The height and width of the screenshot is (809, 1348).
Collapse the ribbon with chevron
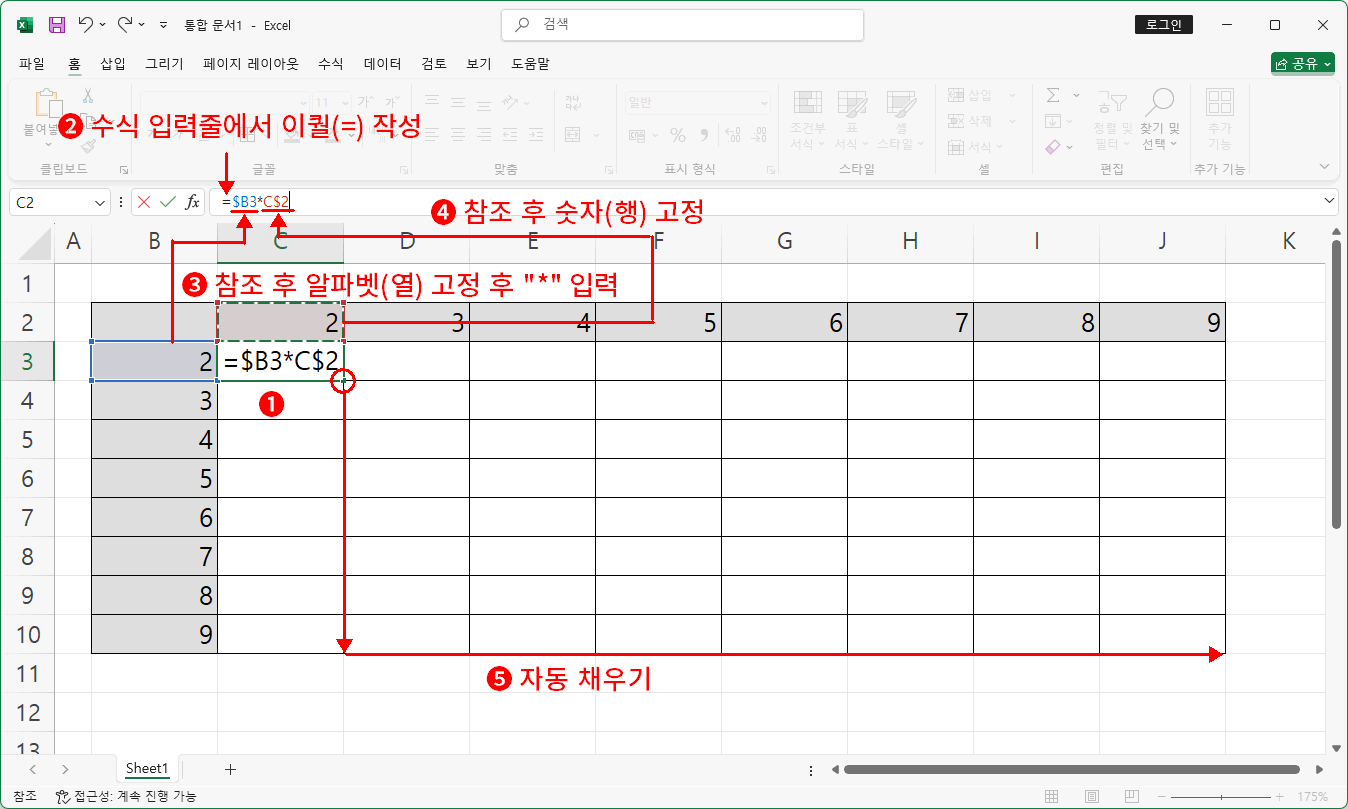(x=1326, y=168)
